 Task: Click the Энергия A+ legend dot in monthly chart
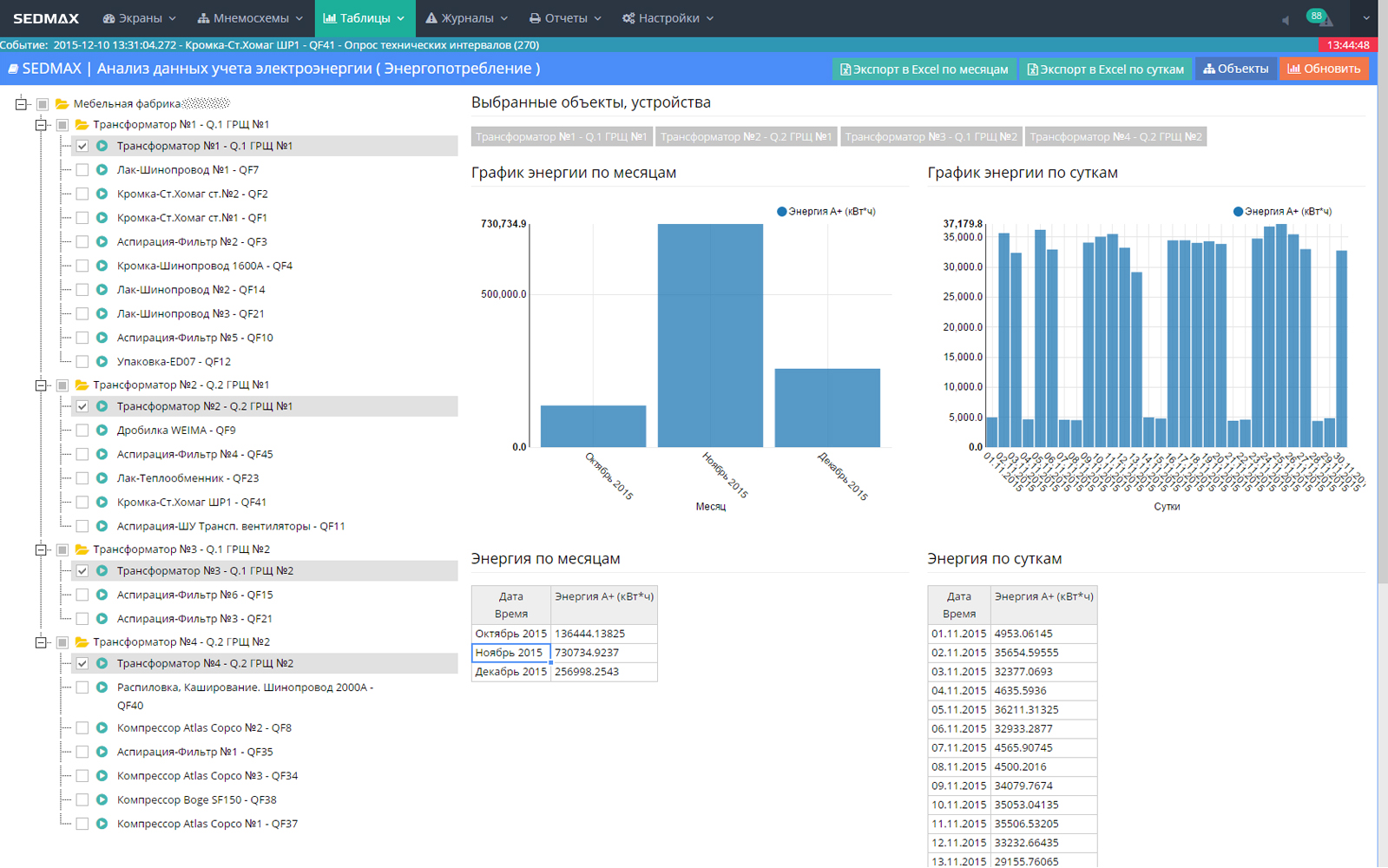click(781, 212)
